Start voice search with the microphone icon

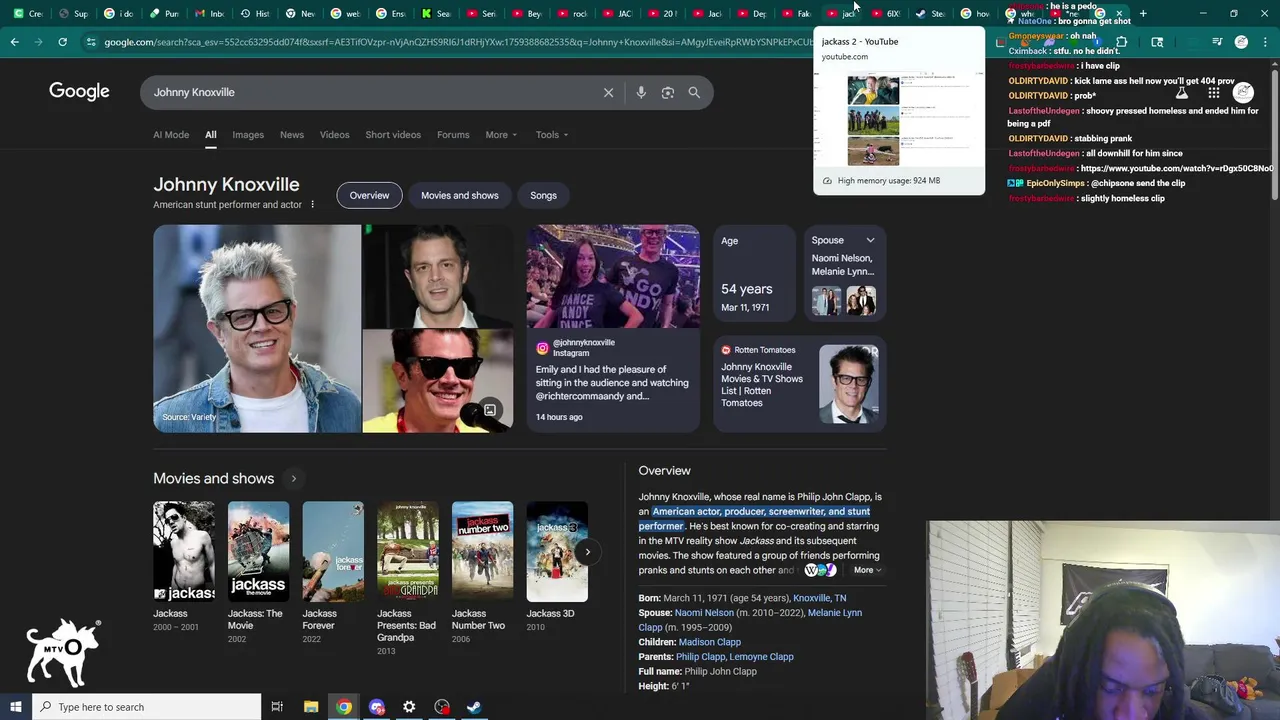tap(641, 92)
